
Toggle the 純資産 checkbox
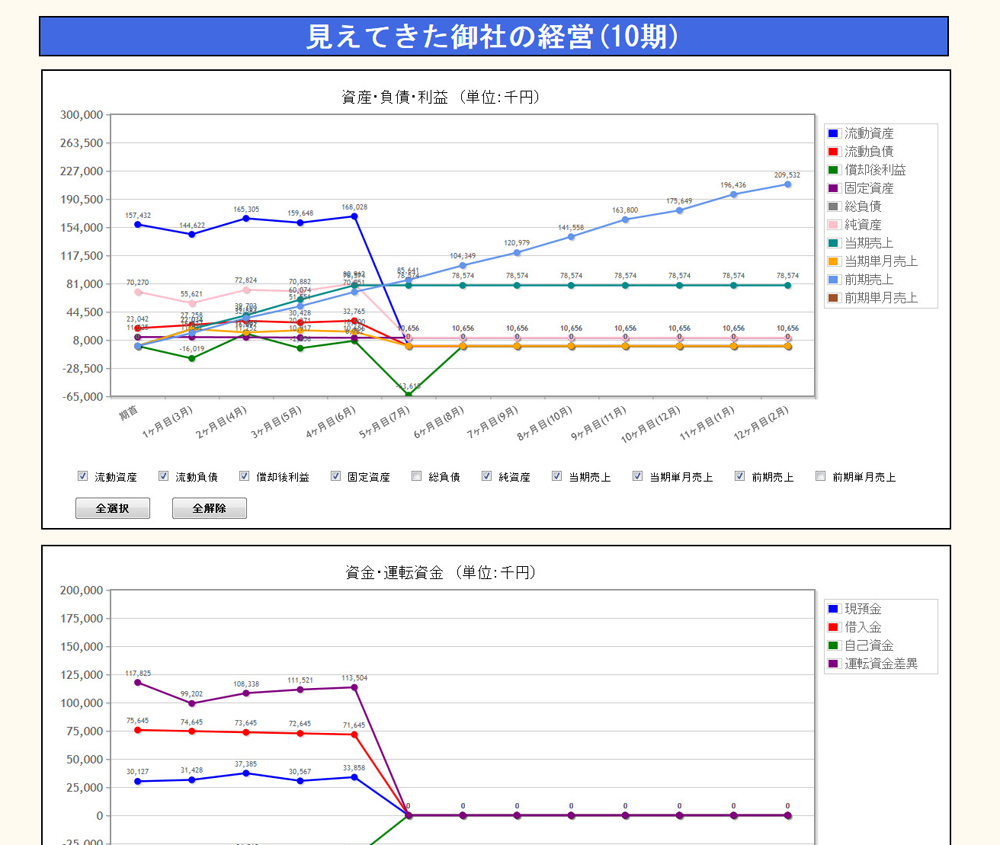[x=487, y=477]
